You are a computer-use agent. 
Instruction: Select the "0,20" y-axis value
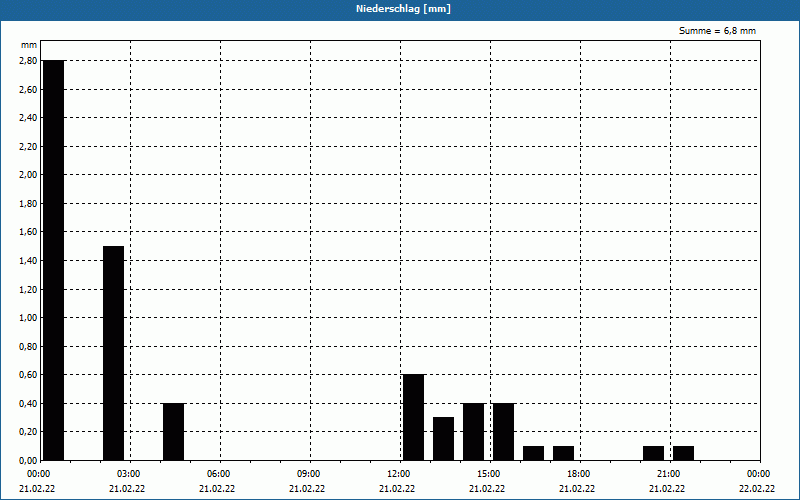click(x=29, y=432)
